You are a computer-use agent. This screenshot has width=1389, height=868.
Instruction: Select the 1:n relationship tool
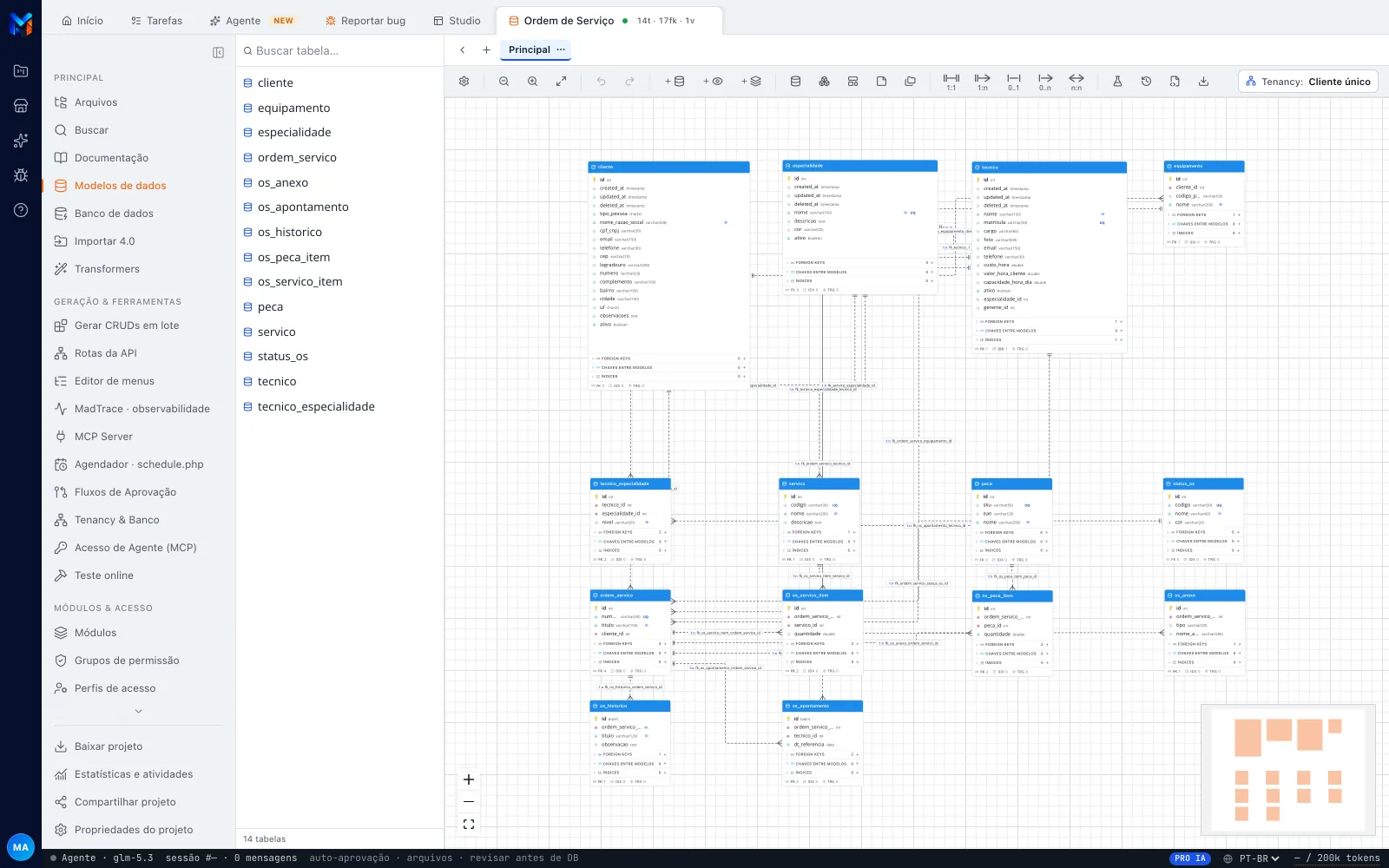pyautogui.click(x=983, y=82)
